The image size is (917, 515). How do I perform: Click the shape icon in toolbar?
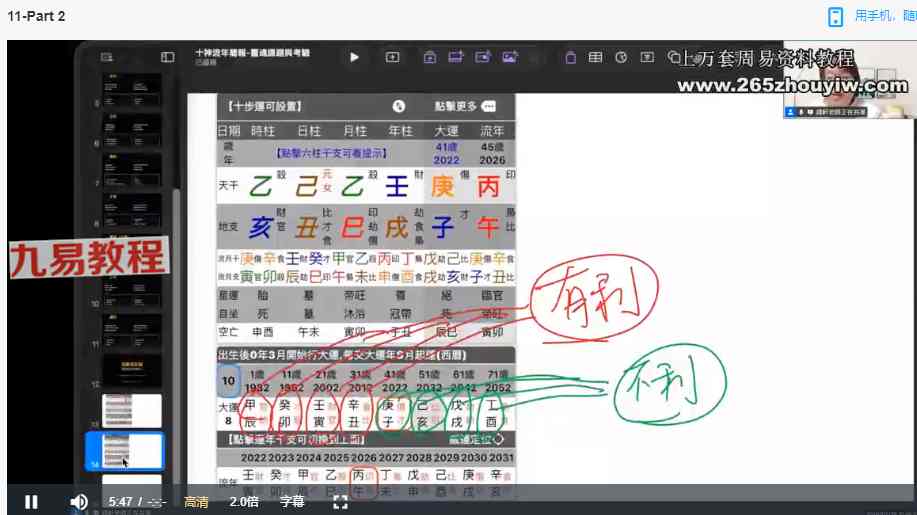(x=674, y=57)
